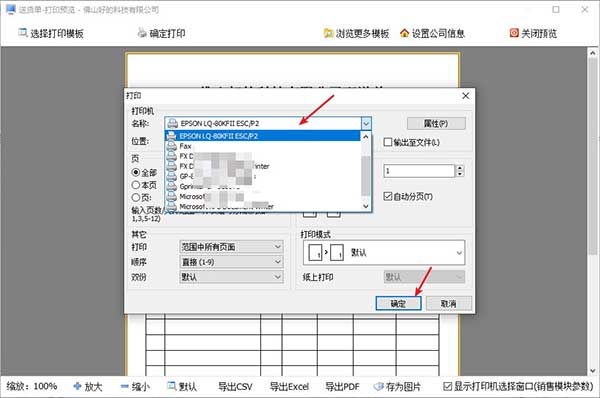Screen dimensions: 600x398
Task: Open 选择打印模板 in the toolbar
Action: [51, 33]
